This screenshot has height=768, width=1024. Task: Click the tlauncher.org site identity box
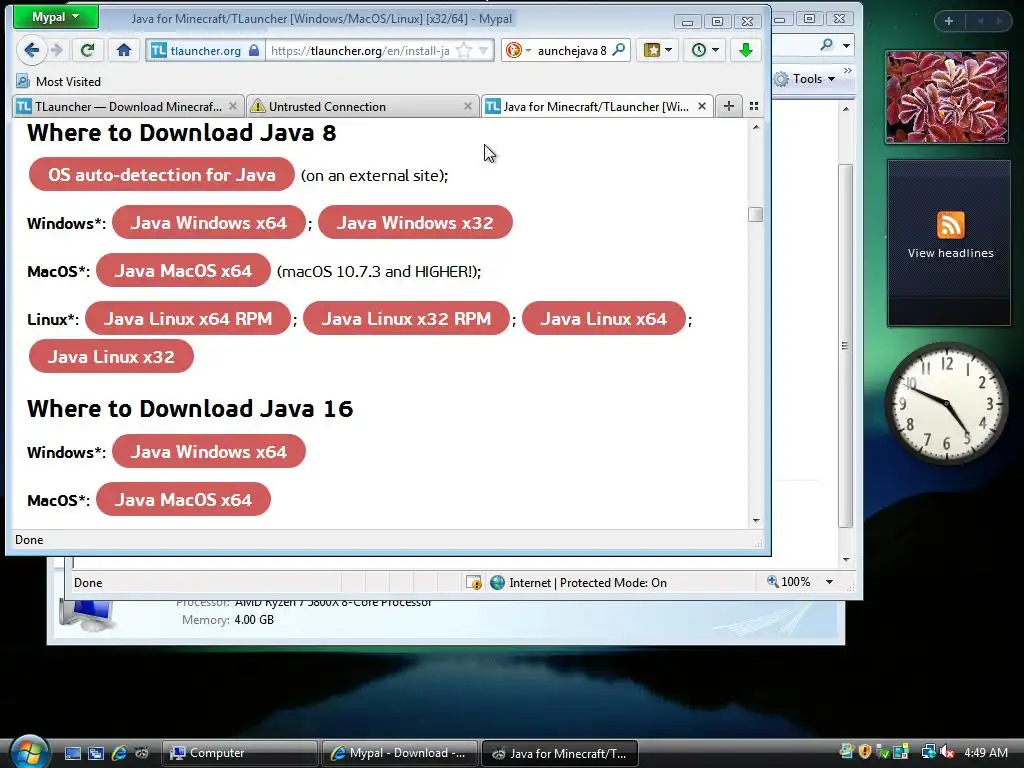[x=205, y=50]
